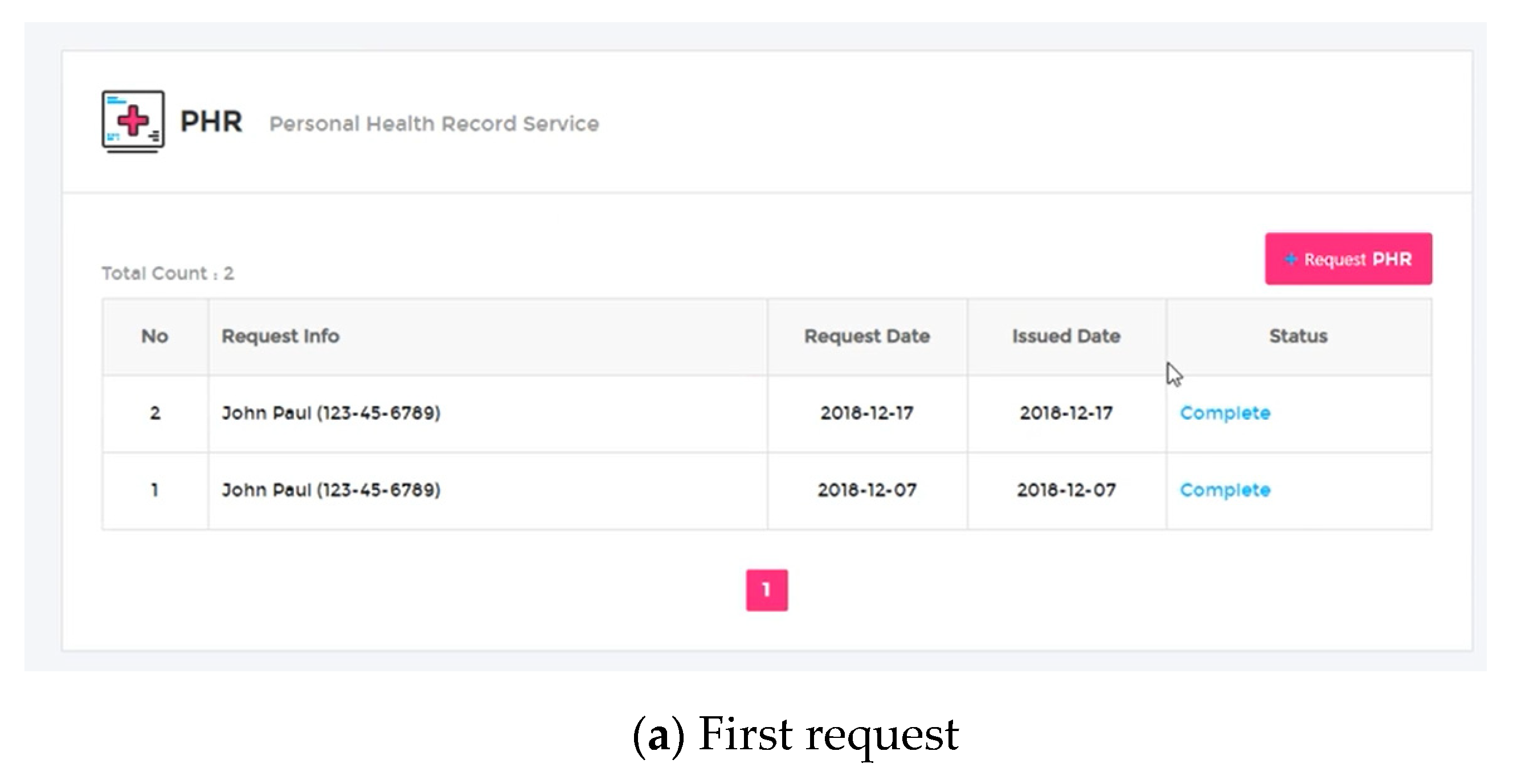
Task: Open Complete status for request number 2
Action: [1225, 413]
